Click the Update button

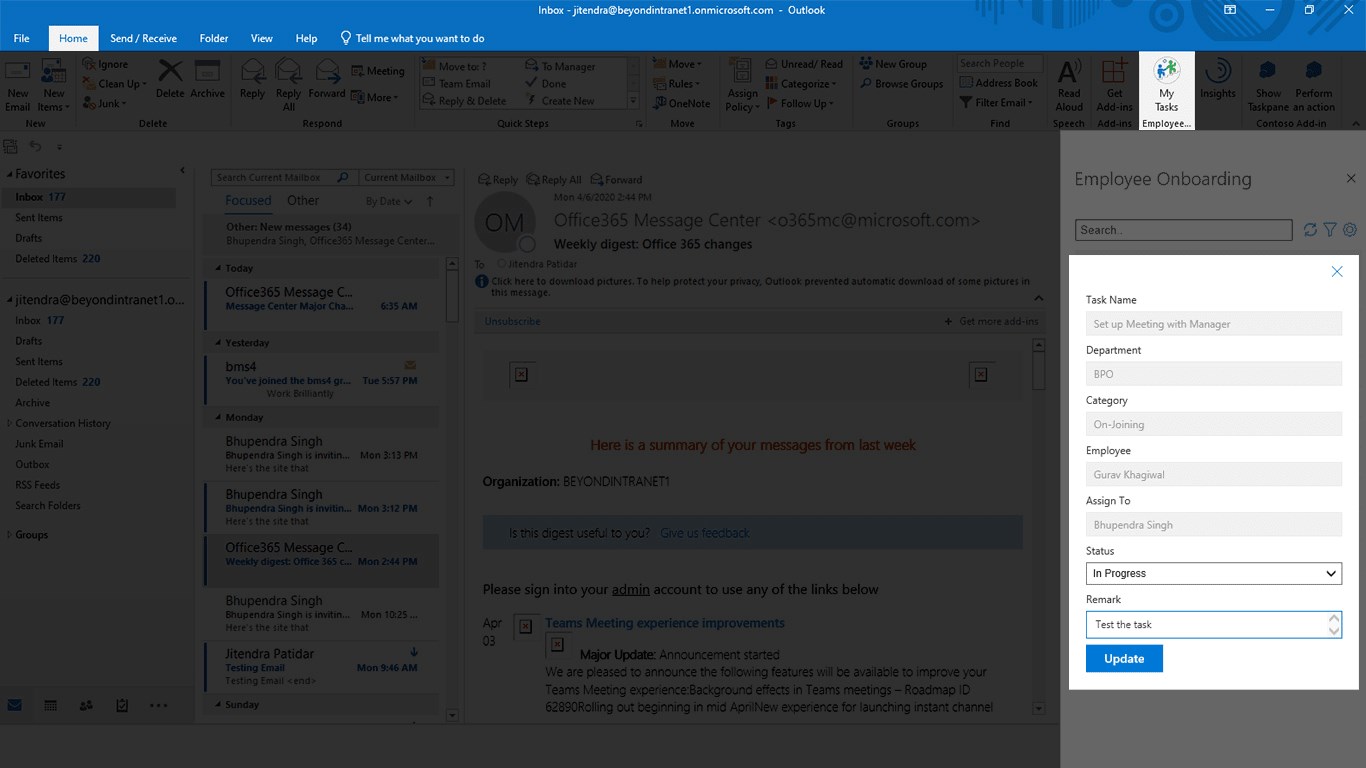pyautogui.click(x=1124, y=658)
